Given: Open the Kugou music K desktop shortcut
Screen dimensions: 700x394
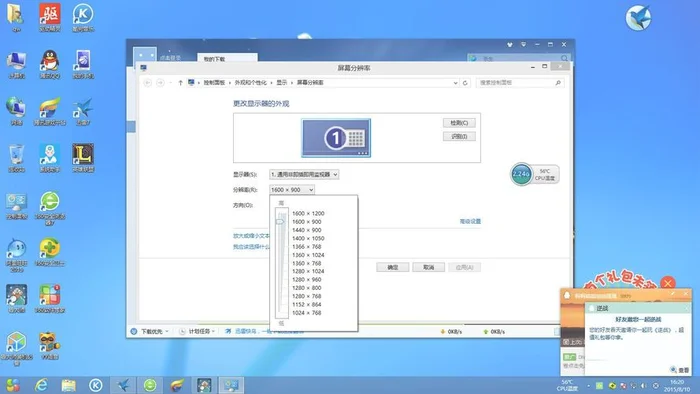Looking at the screenshot, I should (83, 18).
